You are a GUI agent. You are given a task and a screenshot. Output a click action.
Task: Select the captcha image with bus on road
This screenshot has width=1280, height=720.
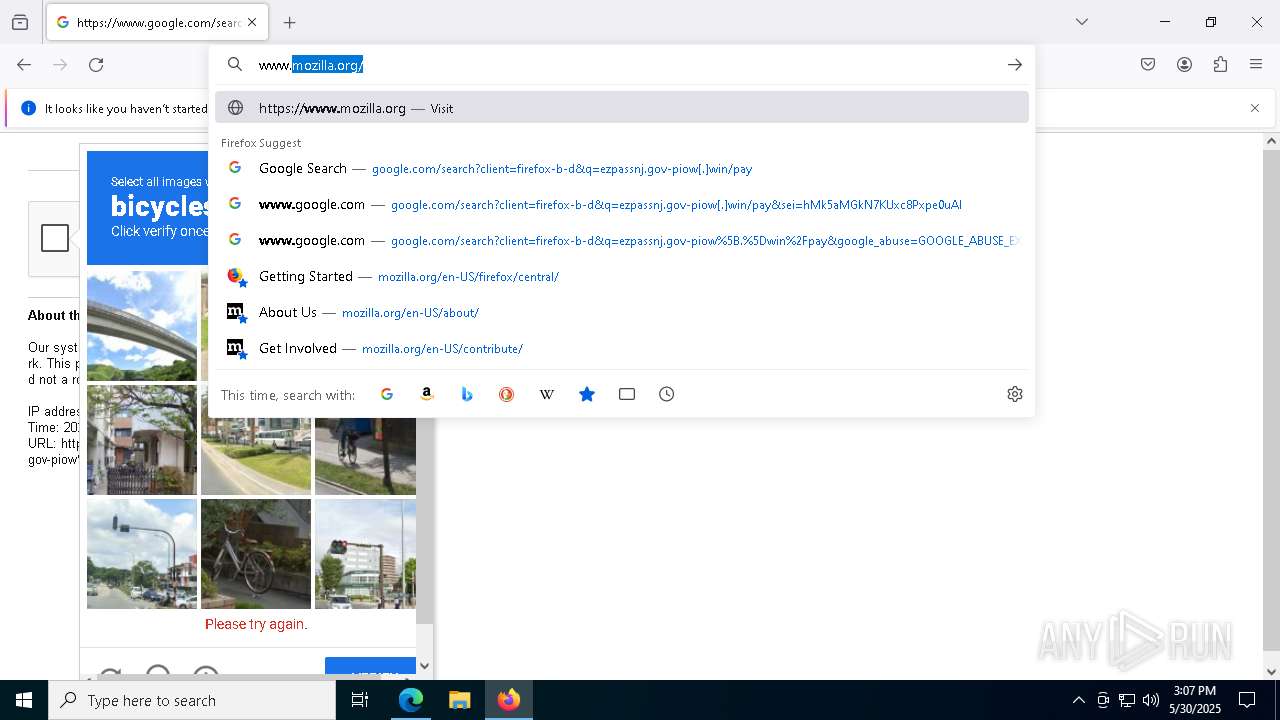[256, 456]
